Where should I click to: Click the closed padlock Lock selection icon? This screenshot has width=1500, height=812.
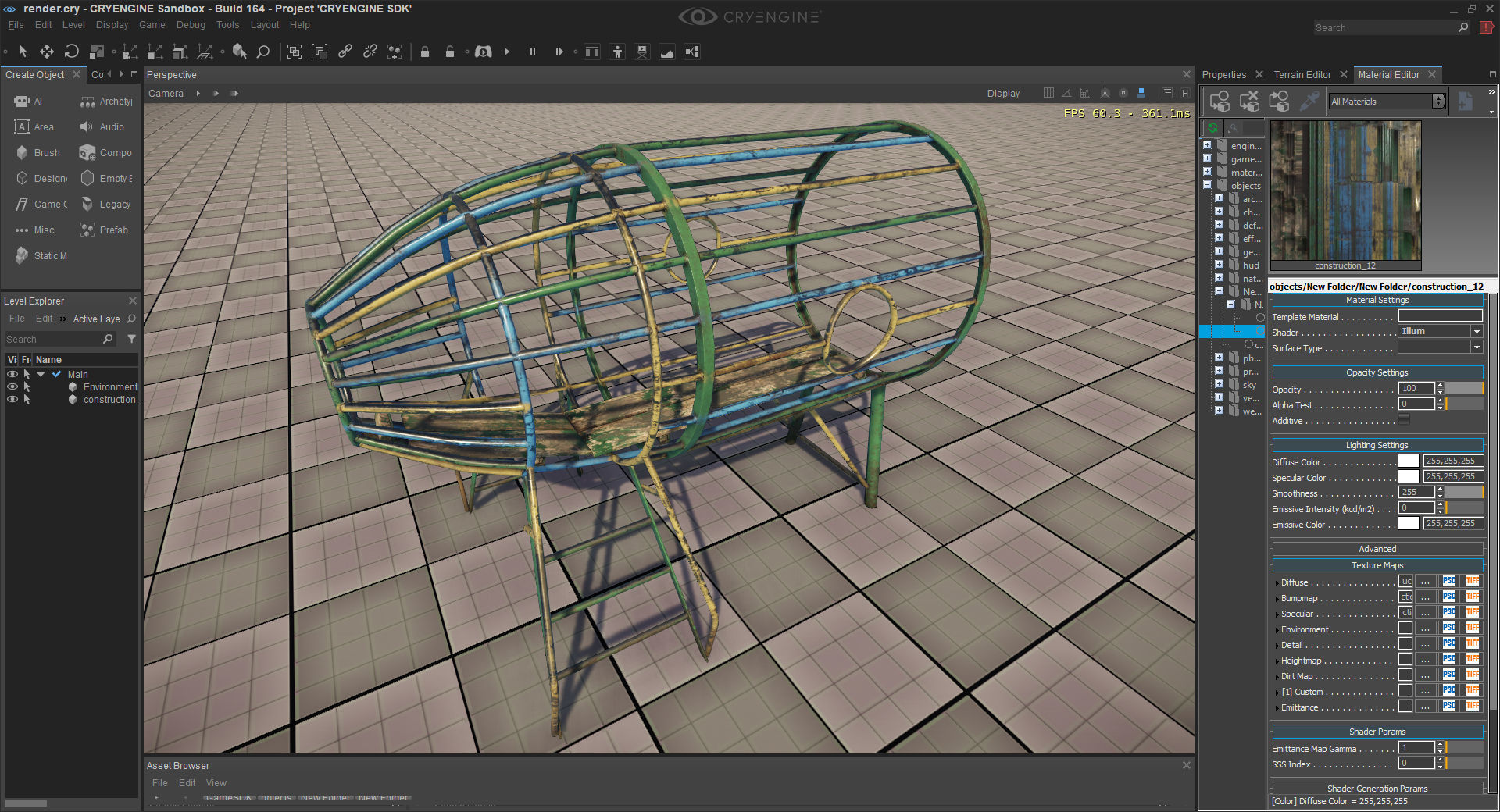pyautogui.click(x=425, y=52)
